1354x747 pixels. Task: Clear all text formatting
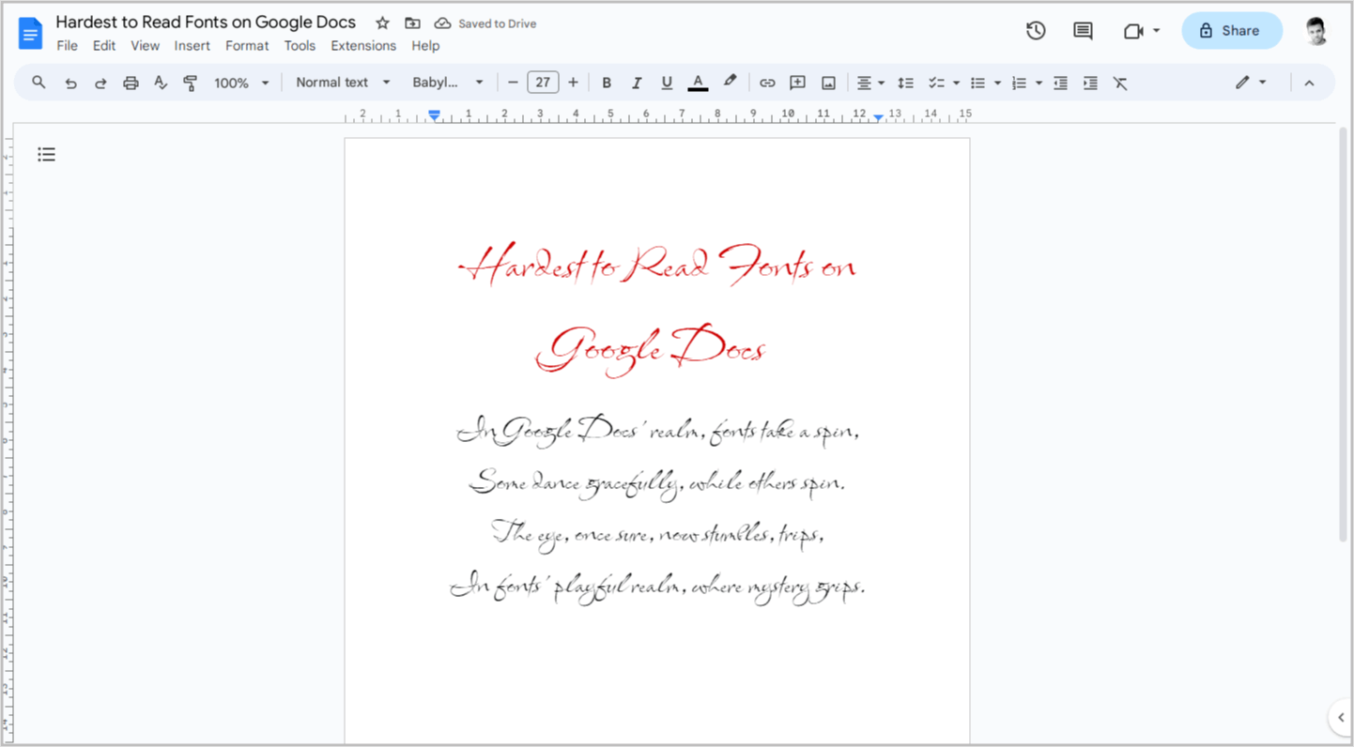[1120, 82]
